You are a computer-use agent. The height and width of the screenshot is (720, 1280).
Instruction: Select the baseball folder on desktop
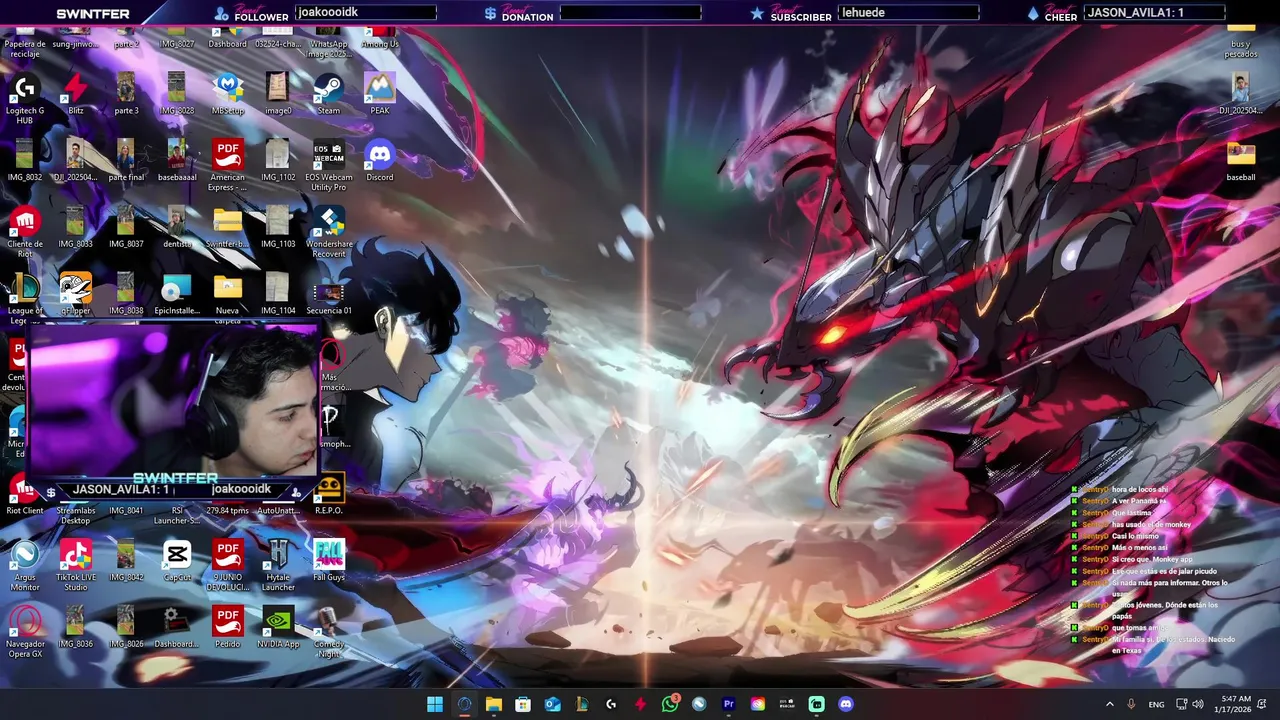pyautogui.click(x=1241, y=161)
